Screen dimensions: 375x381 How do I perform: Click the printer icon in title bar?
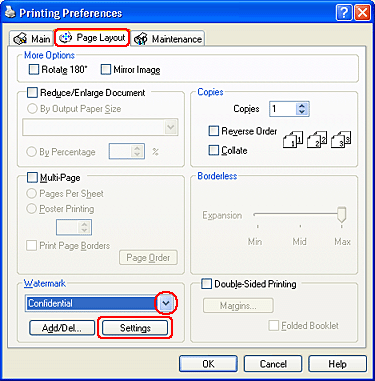pos(10,12)
